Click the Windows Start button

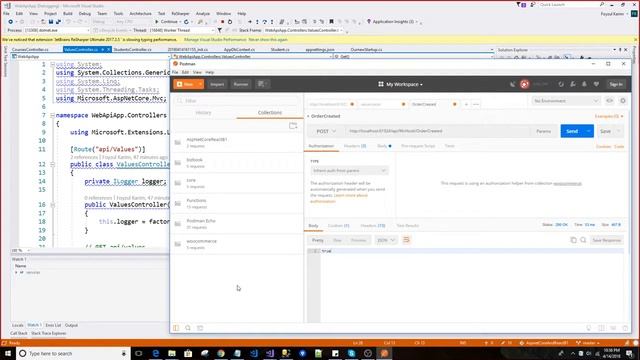coord(8,353)
